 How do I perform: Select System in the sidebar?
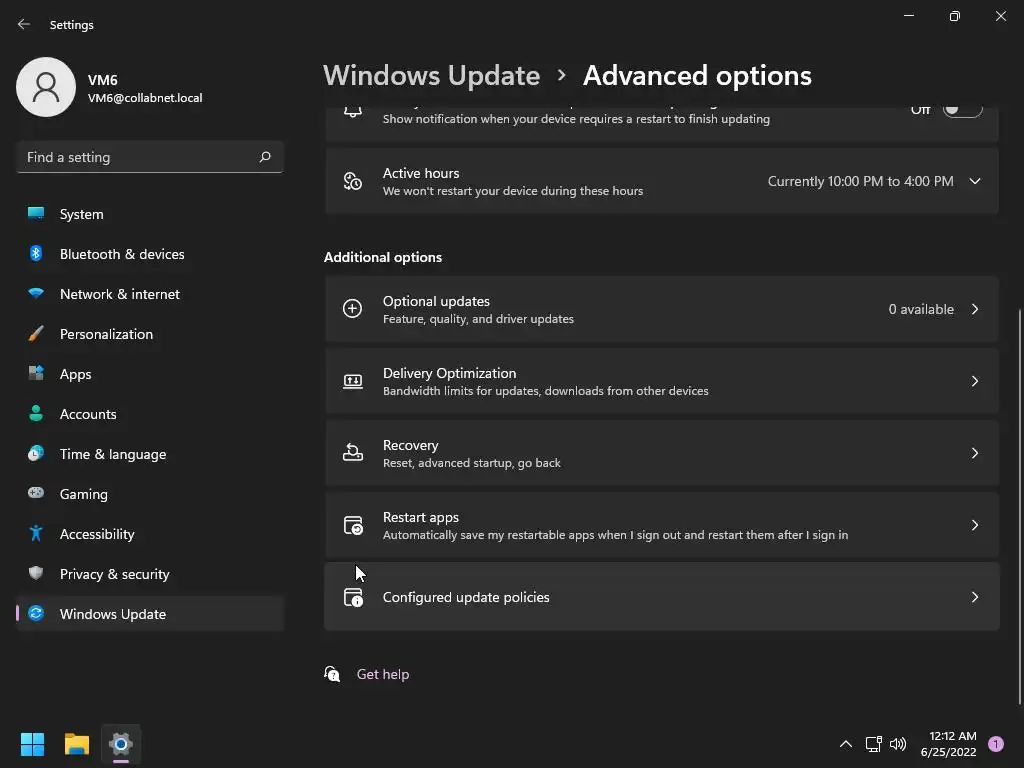click(x=82, y=214)
